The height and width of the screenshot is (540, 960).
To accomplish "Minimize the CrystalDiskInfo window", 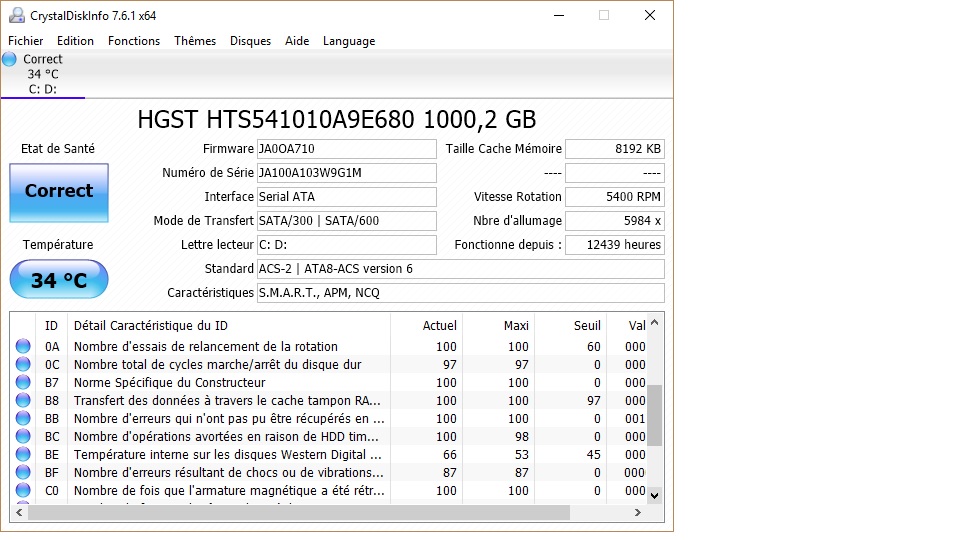I will click(x=559, y=15).
